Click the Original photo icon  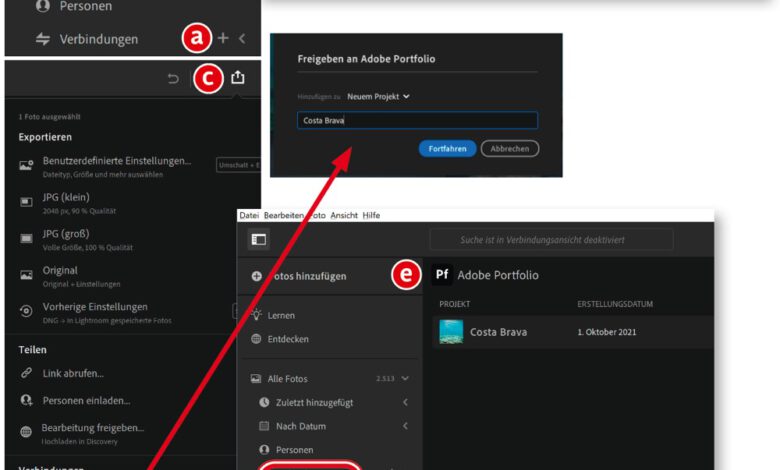26,275
